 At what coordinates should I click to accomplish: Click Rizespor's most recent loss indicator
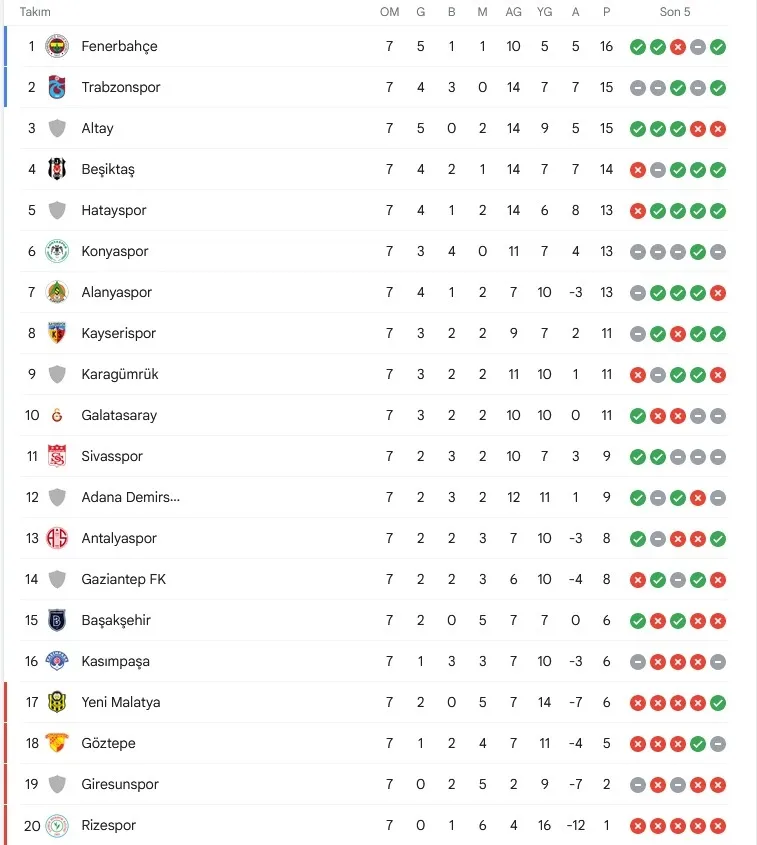(x=718, y=825)
